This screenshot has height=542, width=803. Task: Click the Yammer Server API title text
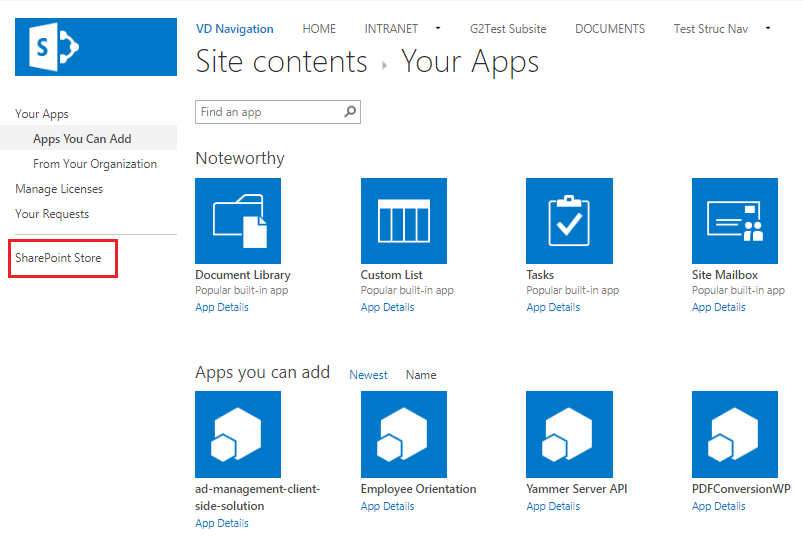pos(577,489)
